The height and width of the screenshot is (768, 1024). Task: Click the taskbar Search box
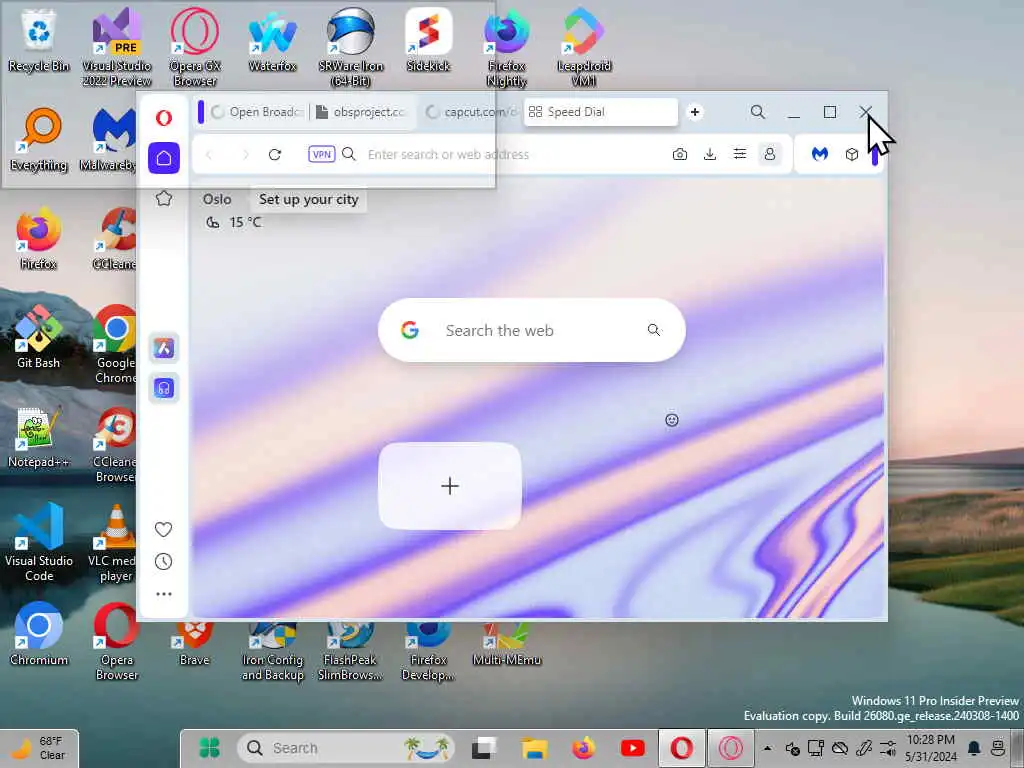[346, 748]
